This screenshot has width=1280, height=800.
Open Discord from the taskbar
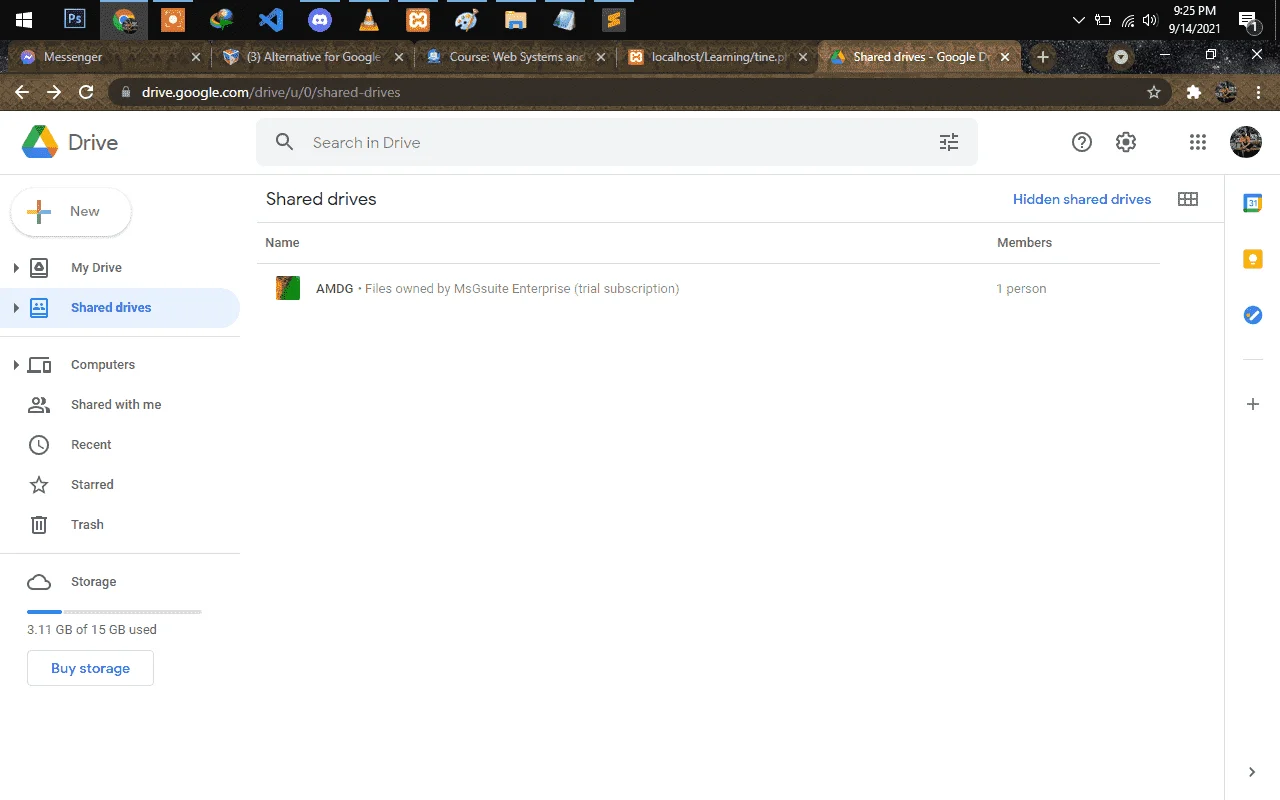(320, 19)
